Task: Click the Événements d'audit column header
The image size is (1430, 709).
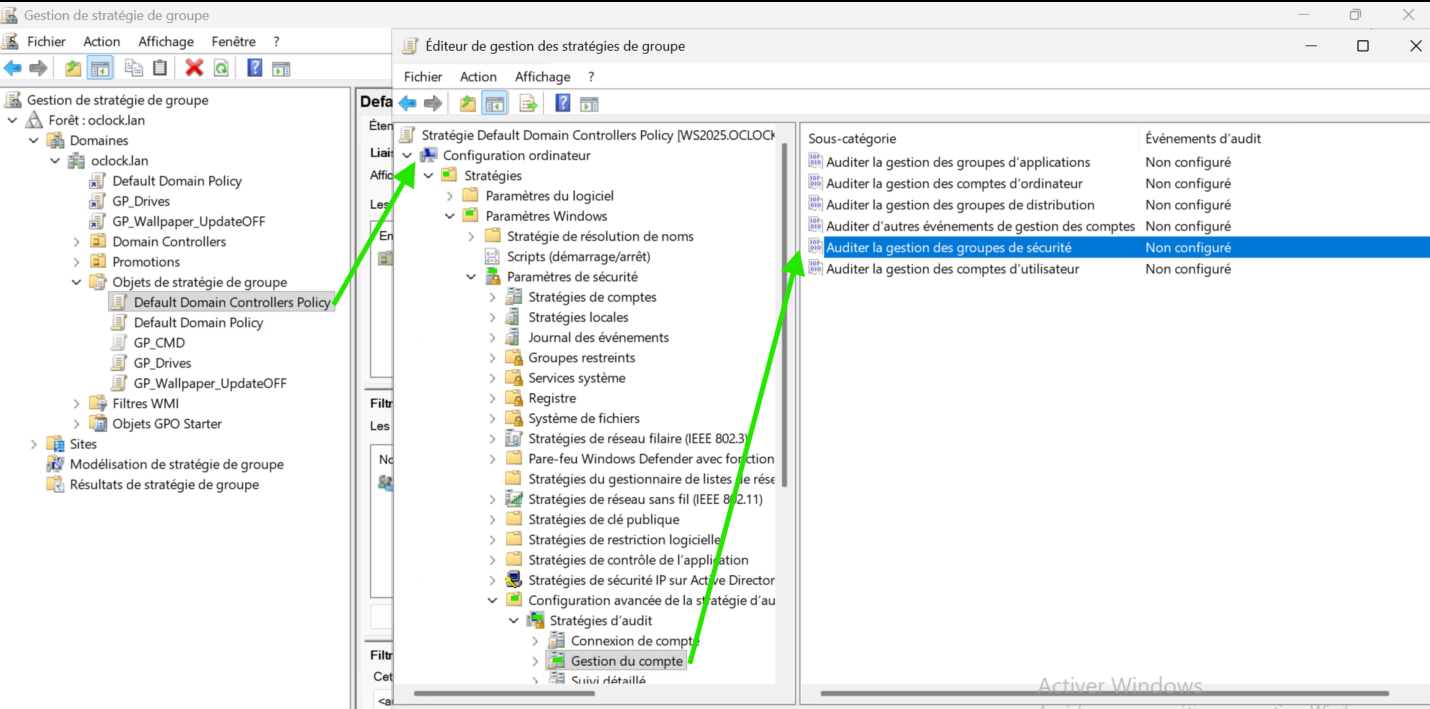Action: (1203, 139)
